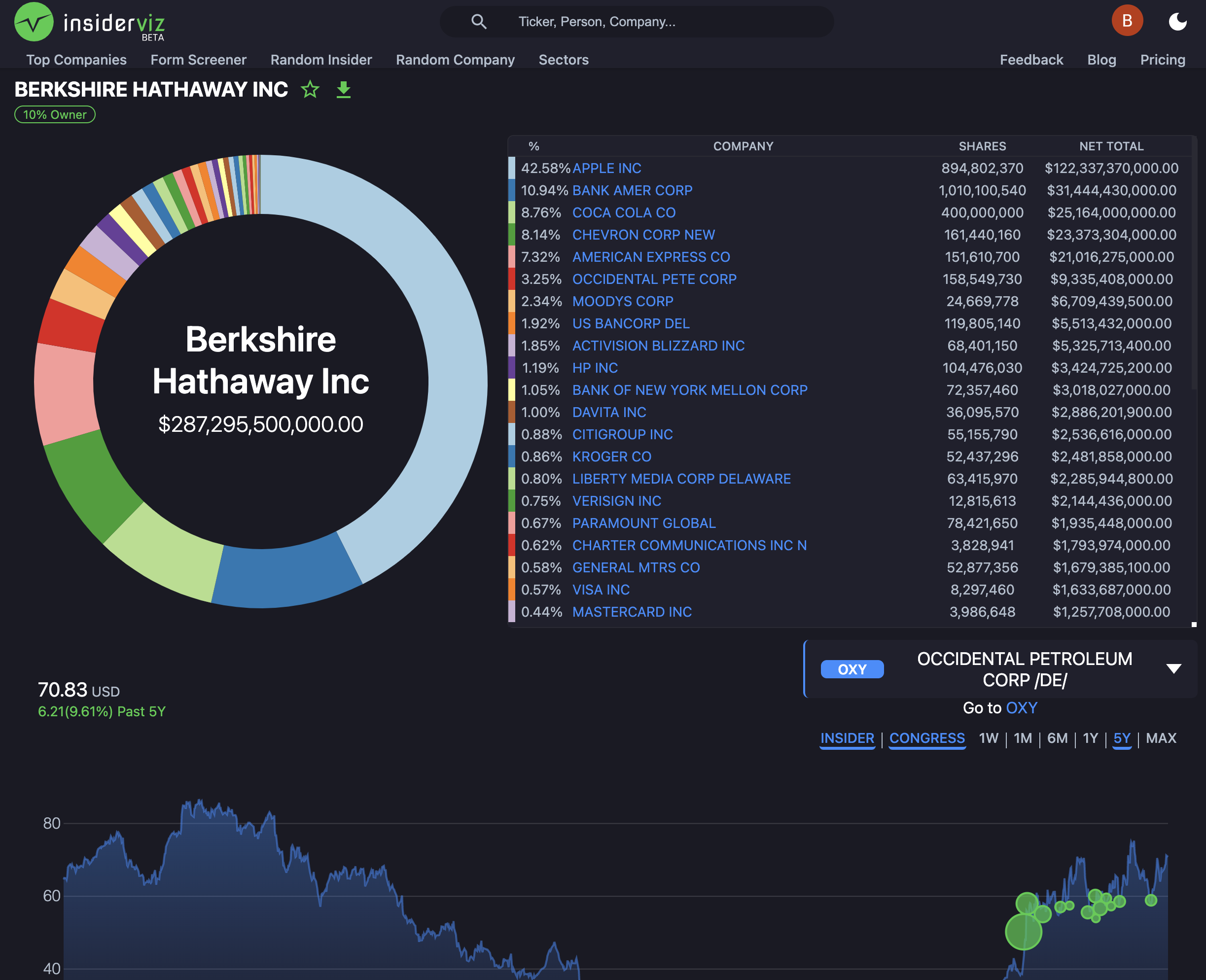Viewport: 1206px width, 980px height.
Task: Sort by the COMPANY column header
Action: [743, 146]
